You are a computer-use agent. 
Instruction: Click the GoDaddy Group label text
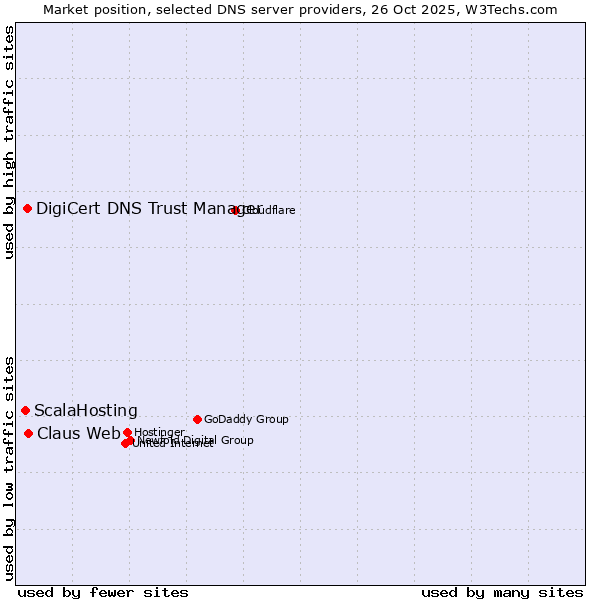coord(246,419)
